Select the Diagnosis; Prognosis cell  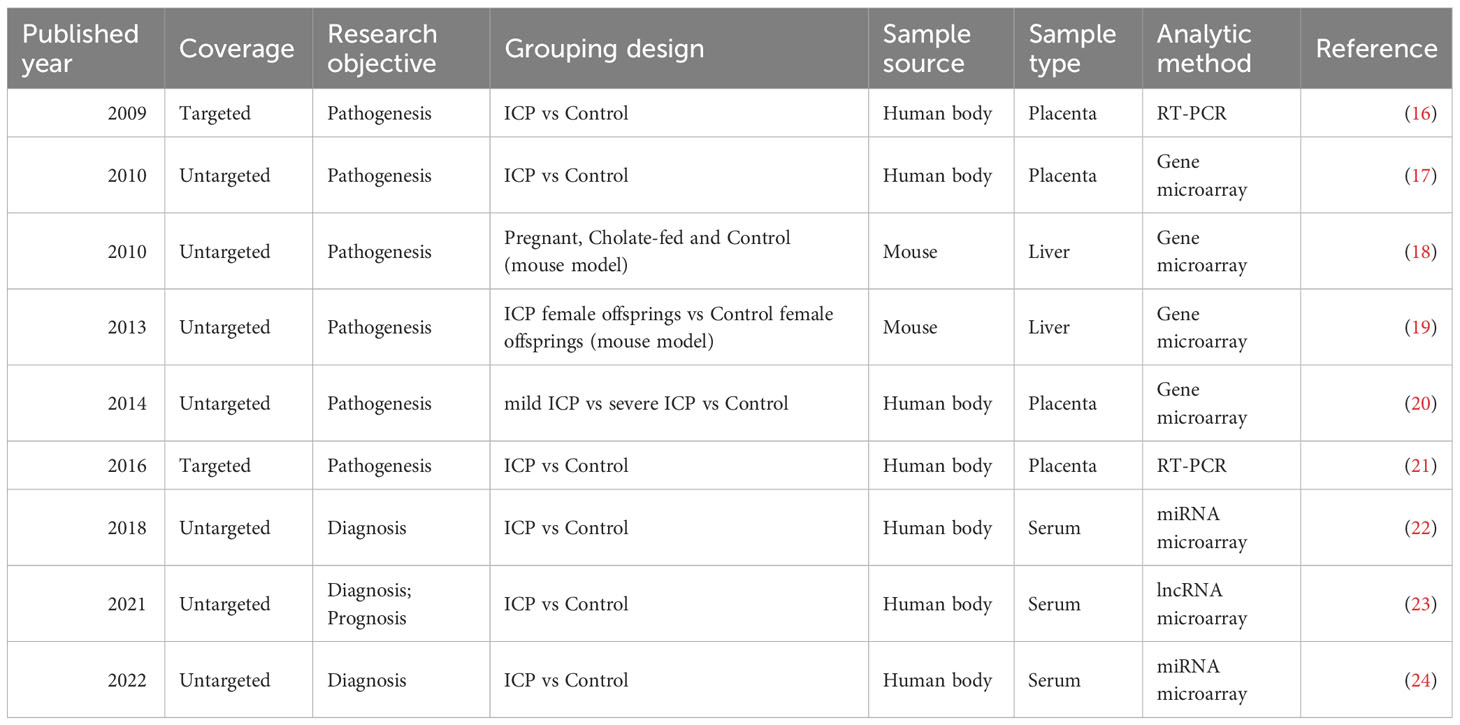pos(401,604)
